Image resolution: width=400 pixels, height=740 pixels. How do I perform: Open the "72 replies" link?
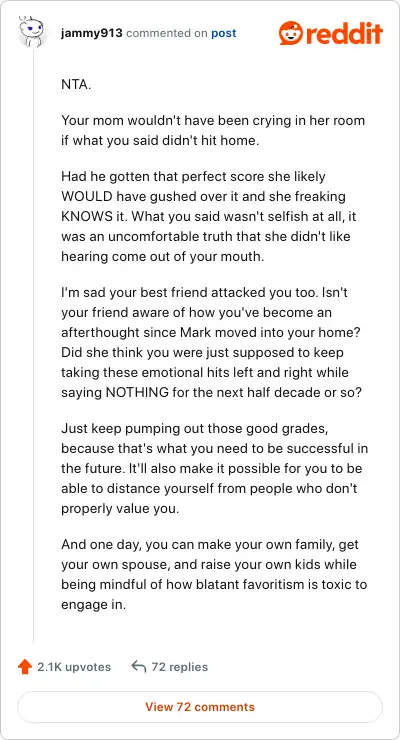click(179, 667)
